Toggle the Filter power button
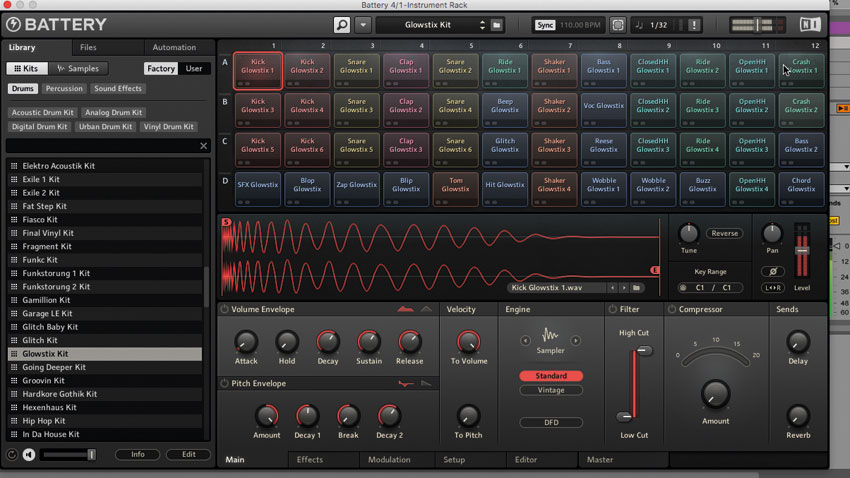 [613, 309]
